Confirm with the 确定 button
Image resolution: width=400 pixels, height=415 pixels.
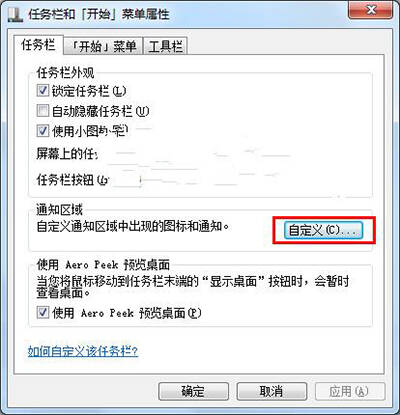point(193,391)
